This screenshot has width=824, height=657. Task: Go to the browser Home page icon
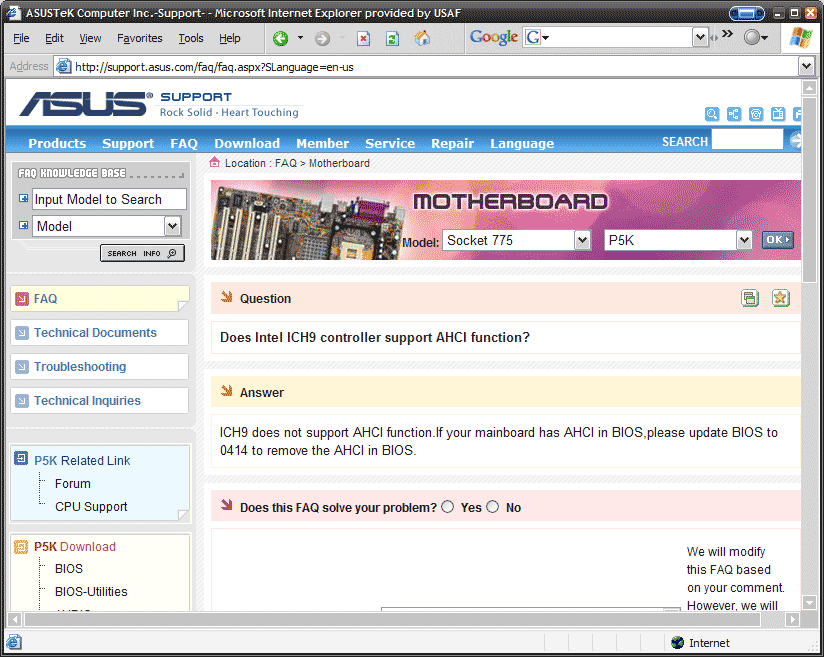(x=421, y=38)
